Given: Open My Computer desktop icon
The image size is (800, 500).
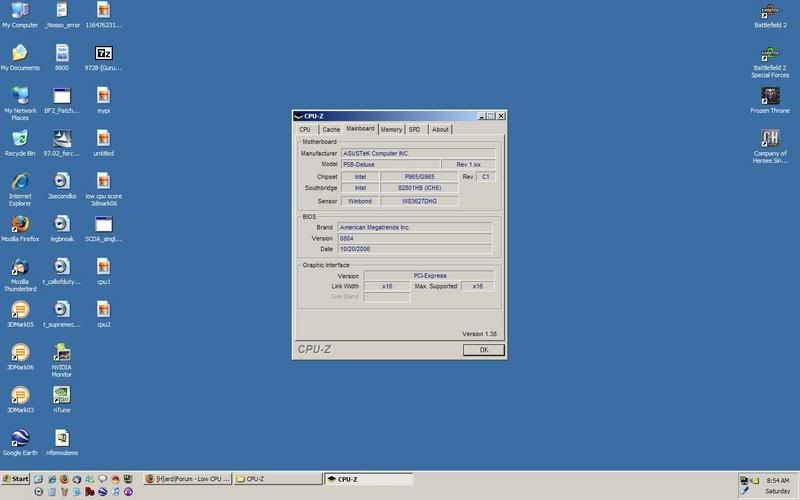Looking at the screenshot, I should [20, 15].
